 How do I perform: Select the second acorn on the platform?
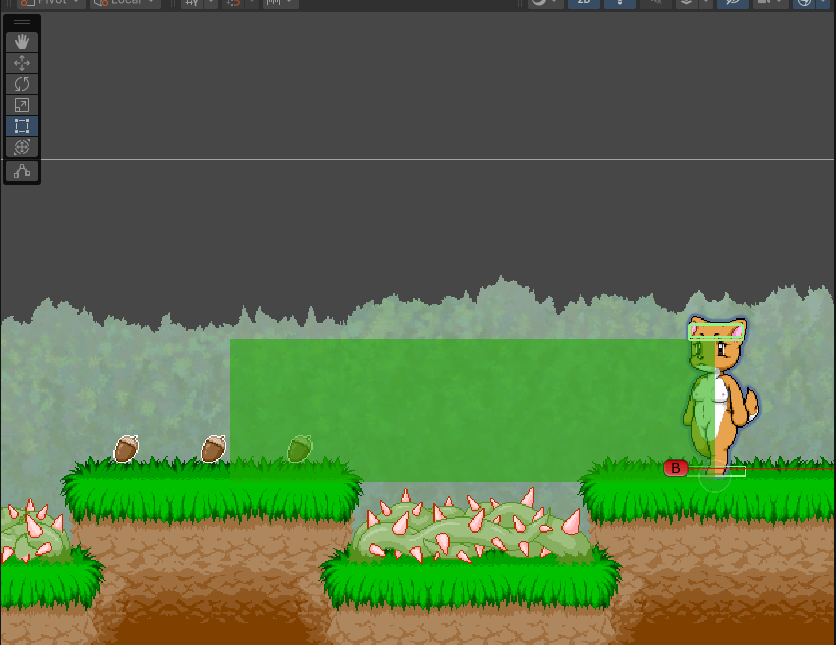(213, 448)
